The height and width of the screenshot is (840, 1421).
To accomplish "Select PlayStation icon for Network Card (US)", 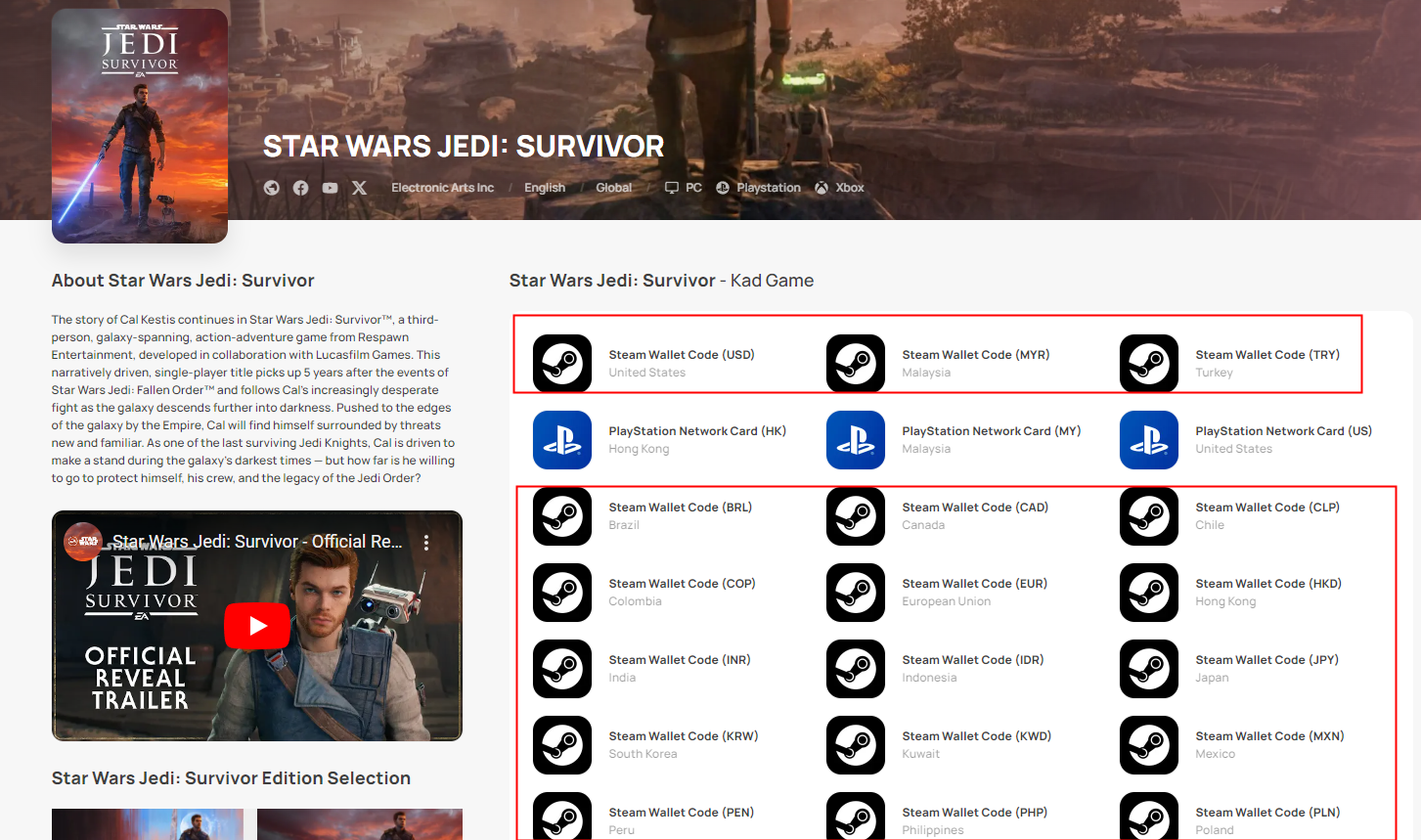I will 1149,440.
